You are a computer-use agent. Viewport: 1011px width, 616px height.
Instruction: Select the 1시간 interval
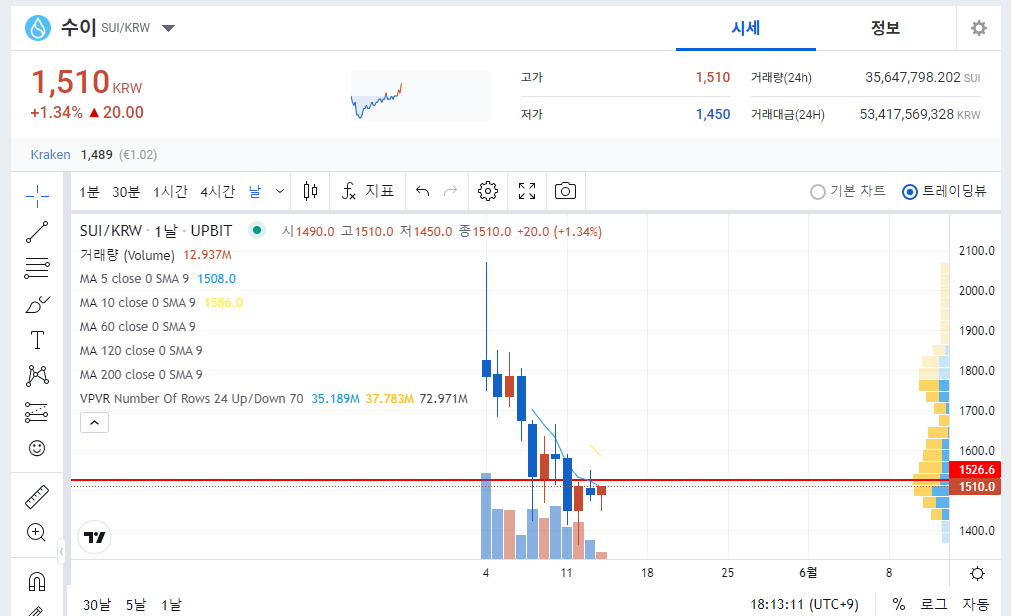pos(170,192)
